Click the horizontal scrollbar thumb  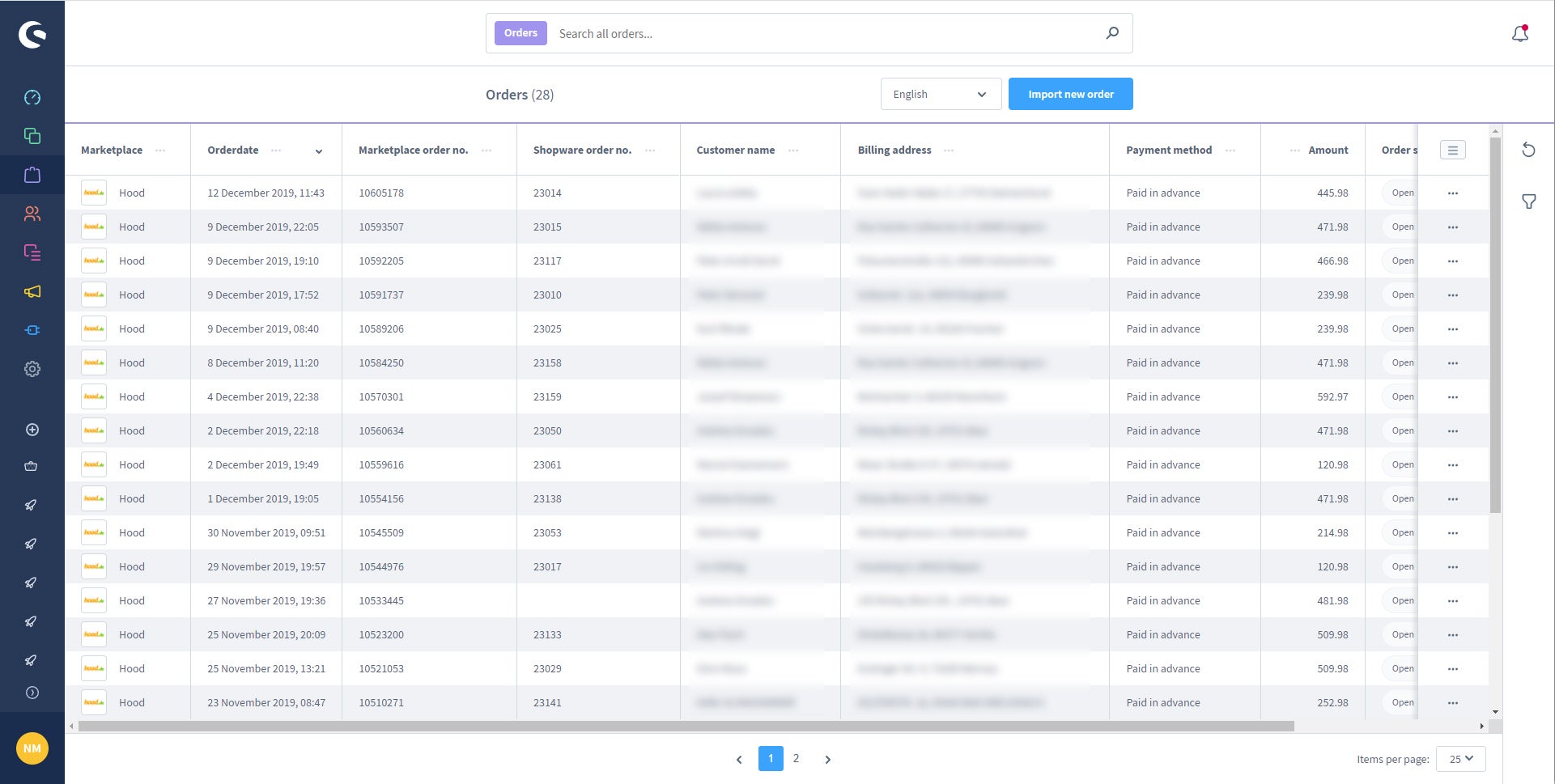point(686,726)
